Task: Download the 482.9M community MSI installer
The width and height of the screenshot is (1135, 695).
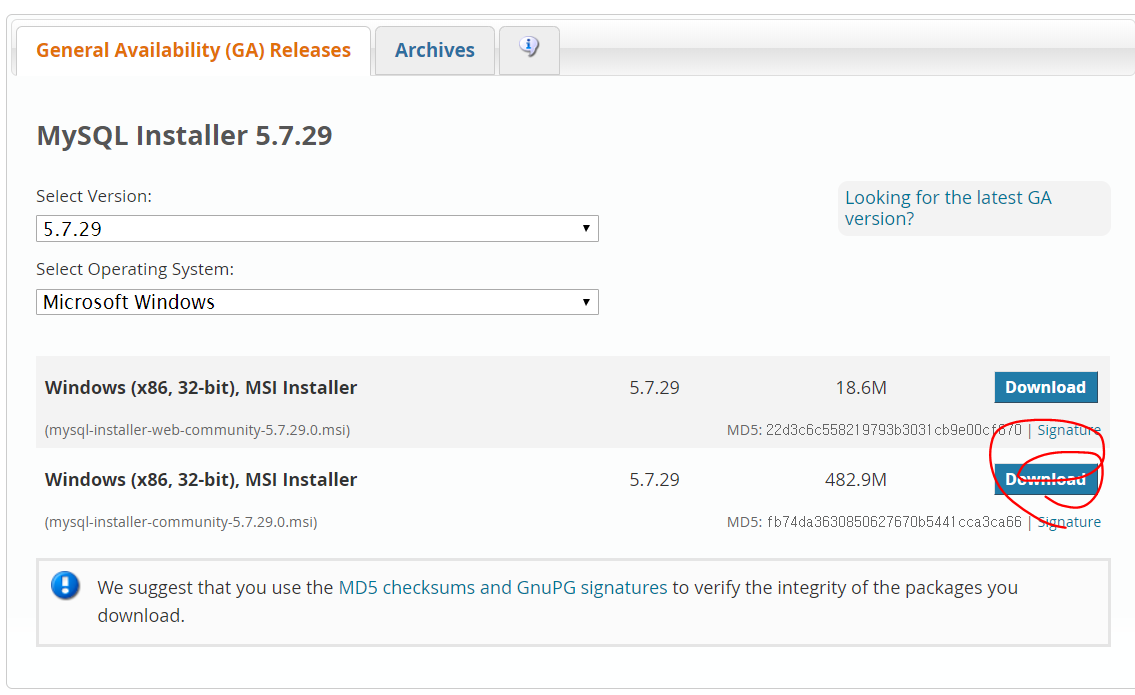Action: [x=1046, y=479]
